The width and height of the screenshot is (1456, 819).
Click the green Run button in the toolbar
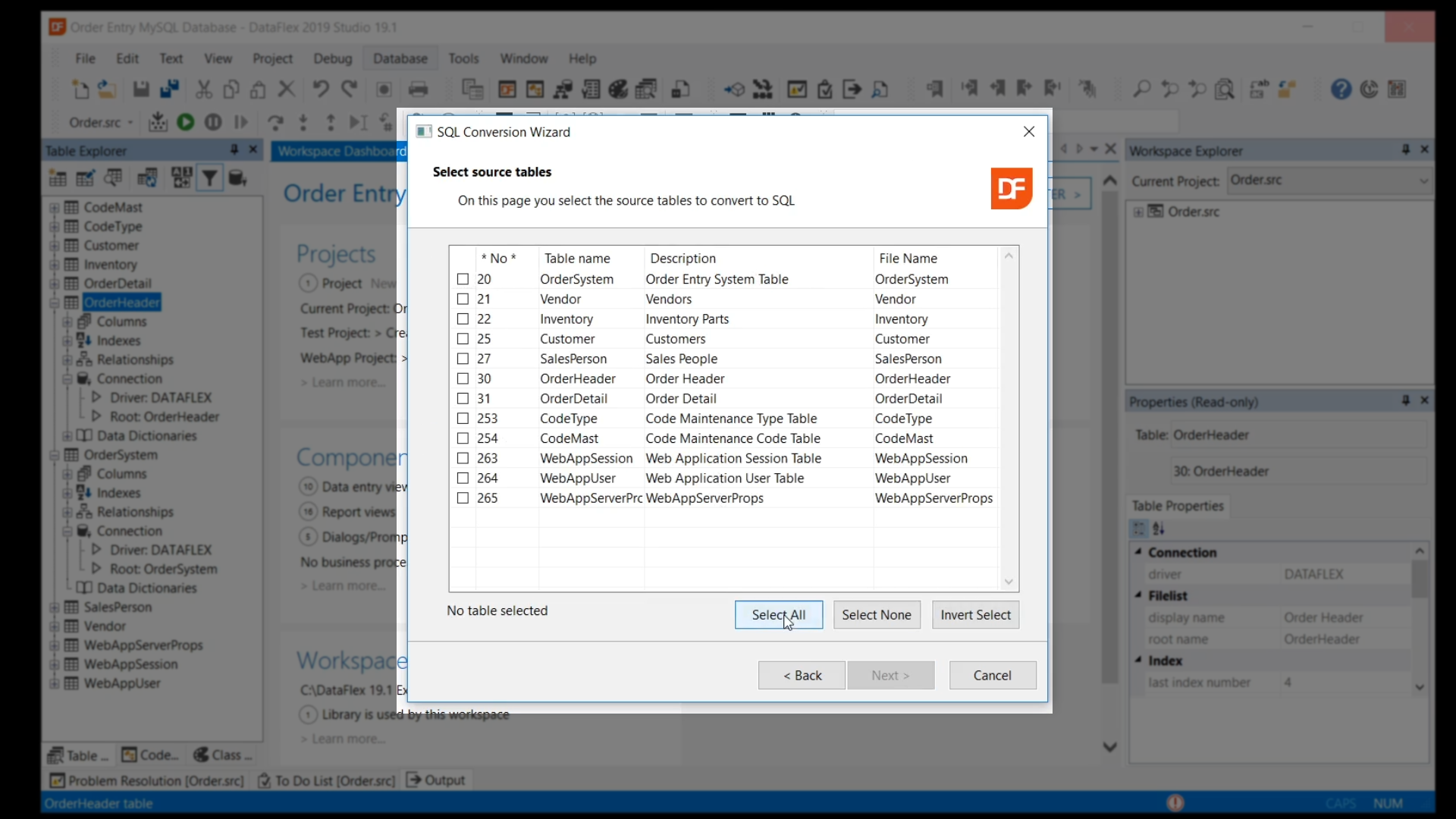click(x=185, y=122)
